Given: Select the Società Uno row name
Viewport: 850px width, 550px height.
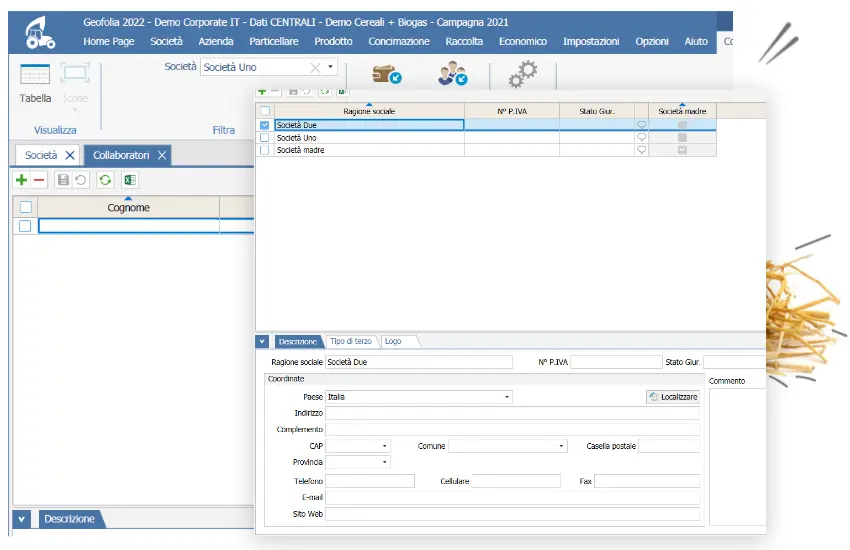Looking at the screenshot, I should point(297,138).
